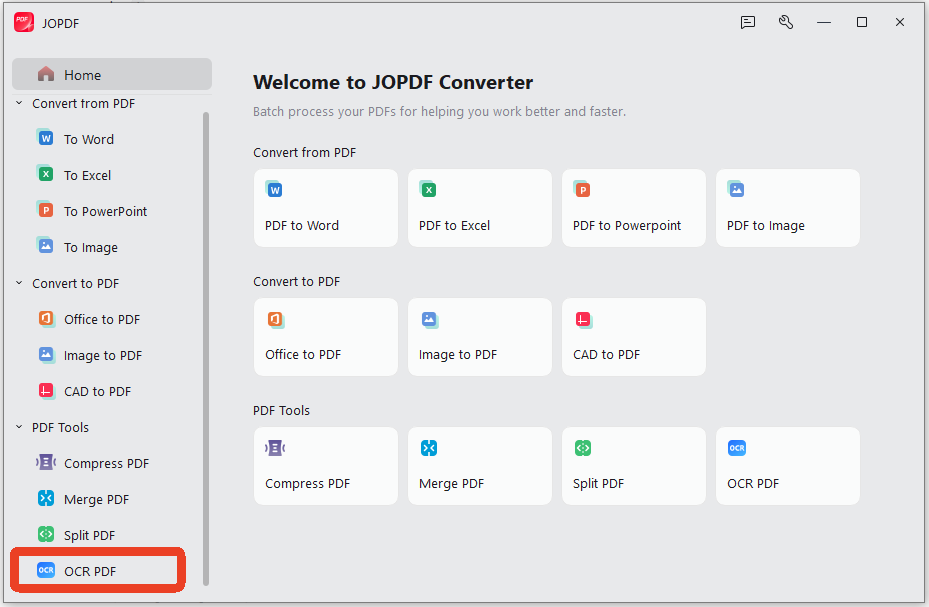Click the merge icon on Merge PDF card
The height and width of the screenshot is (607, 929).
(429, 448)
